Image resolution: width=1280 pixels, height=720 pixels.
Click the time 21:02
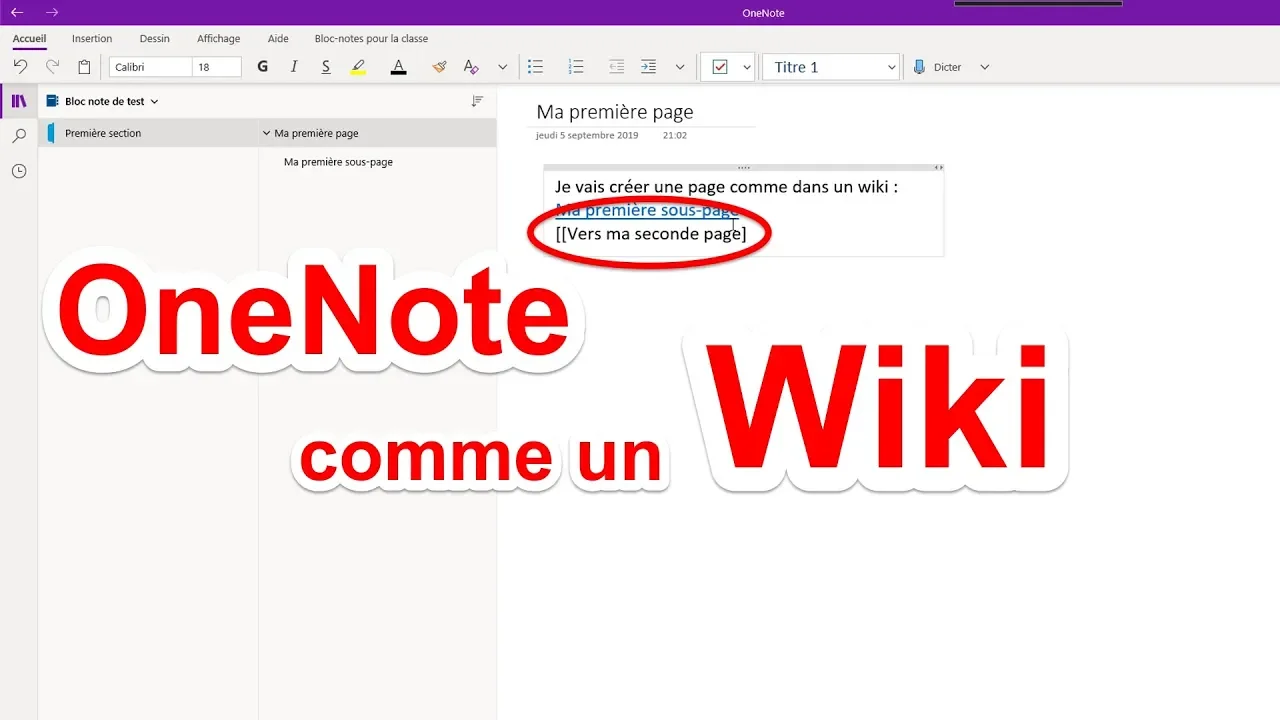click(674, 135)
